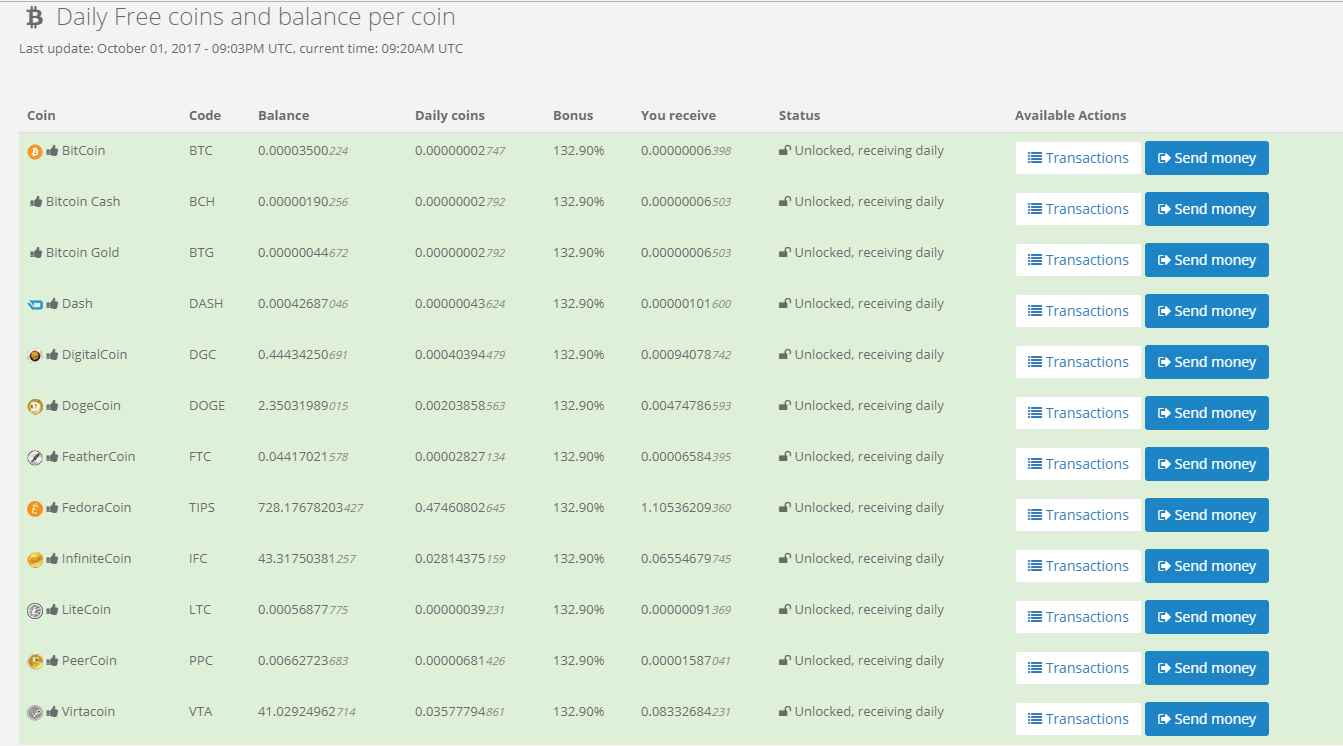The image size is (1343, 746).
Task: Click the LiteCoin logo icon
Action: tap(35, 611)
